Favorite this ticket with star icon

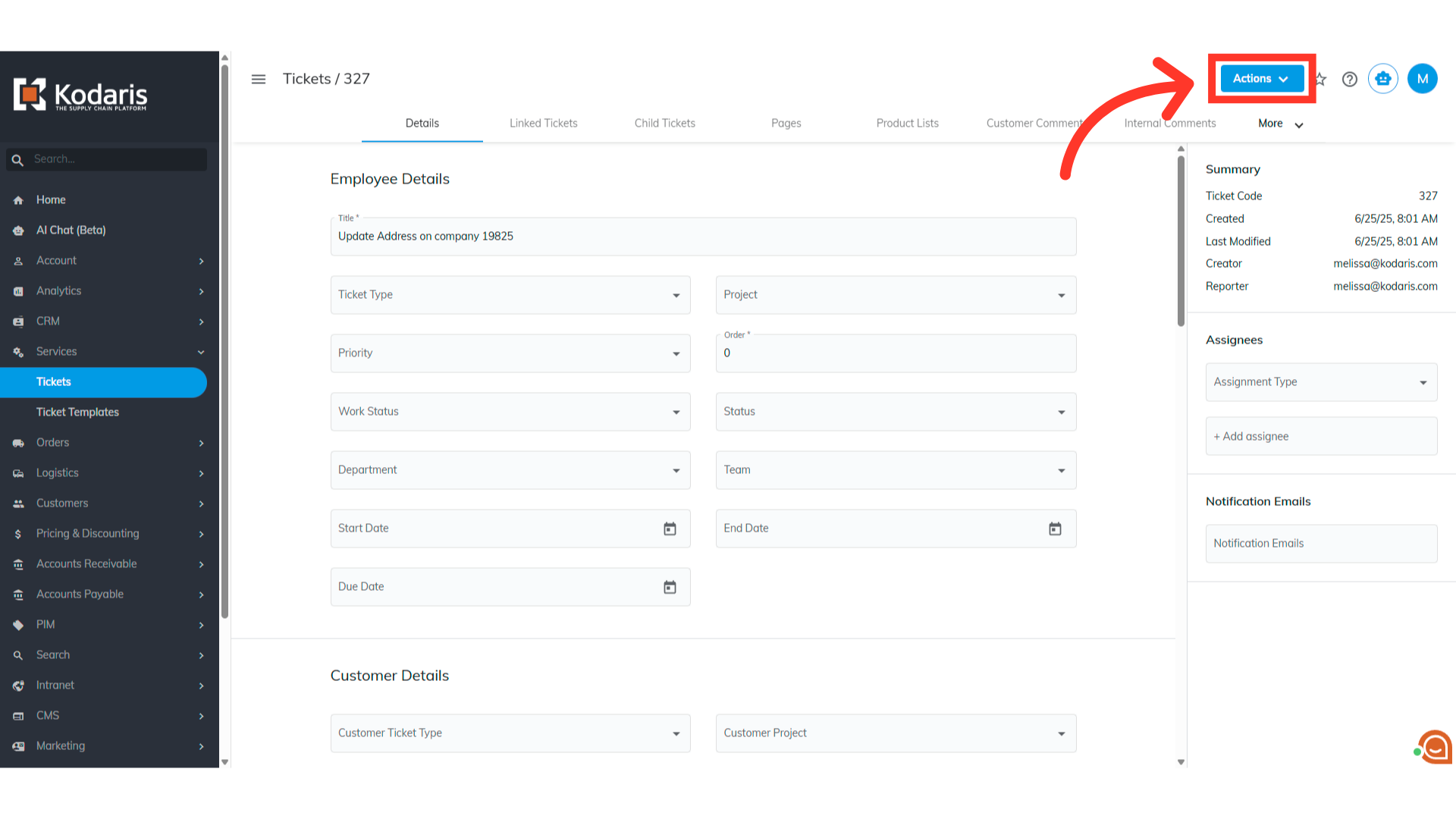click(1322, 79)
